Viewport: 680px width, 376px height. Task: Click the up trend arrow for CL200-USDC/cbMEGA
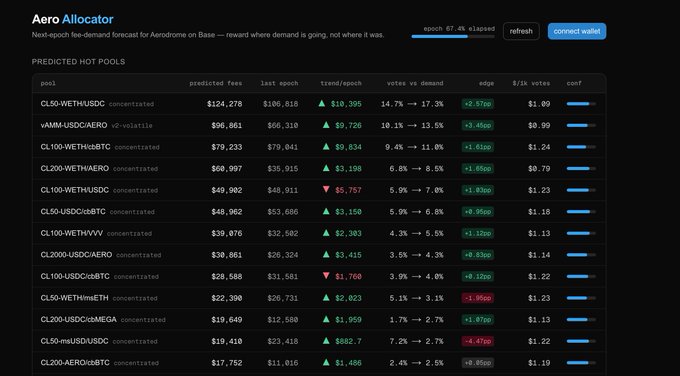click(x=326, y=319)
